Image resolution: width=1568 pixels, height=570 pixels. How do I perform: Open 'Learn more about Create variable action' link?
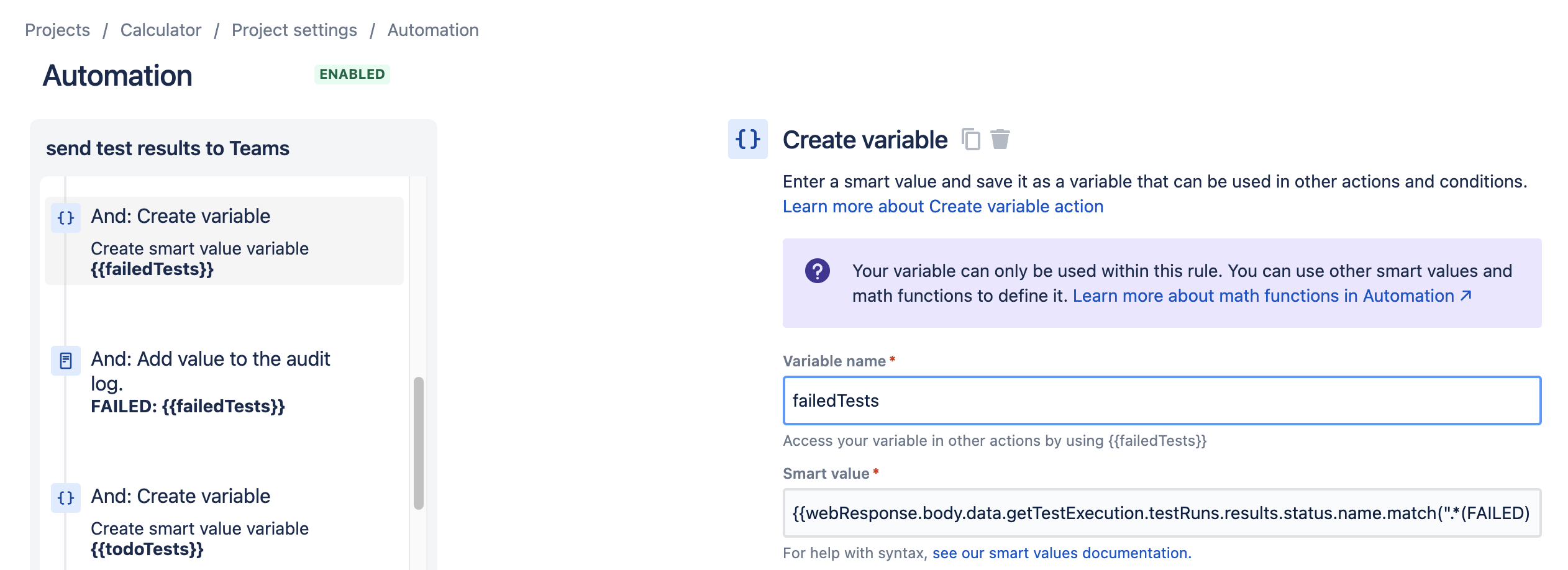(943, 206)
